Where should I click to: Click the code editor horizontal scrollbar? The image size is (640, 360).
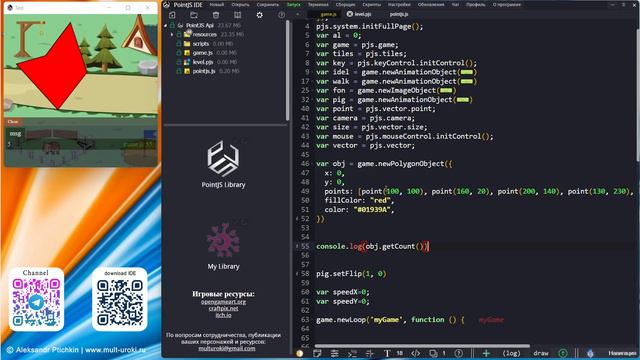422,346
